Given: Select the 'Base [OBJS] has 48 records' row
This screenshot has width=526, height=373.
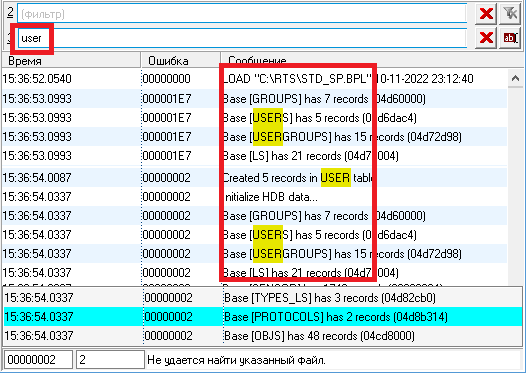Looking at the screenshot, I should click(x=263, y=335).
